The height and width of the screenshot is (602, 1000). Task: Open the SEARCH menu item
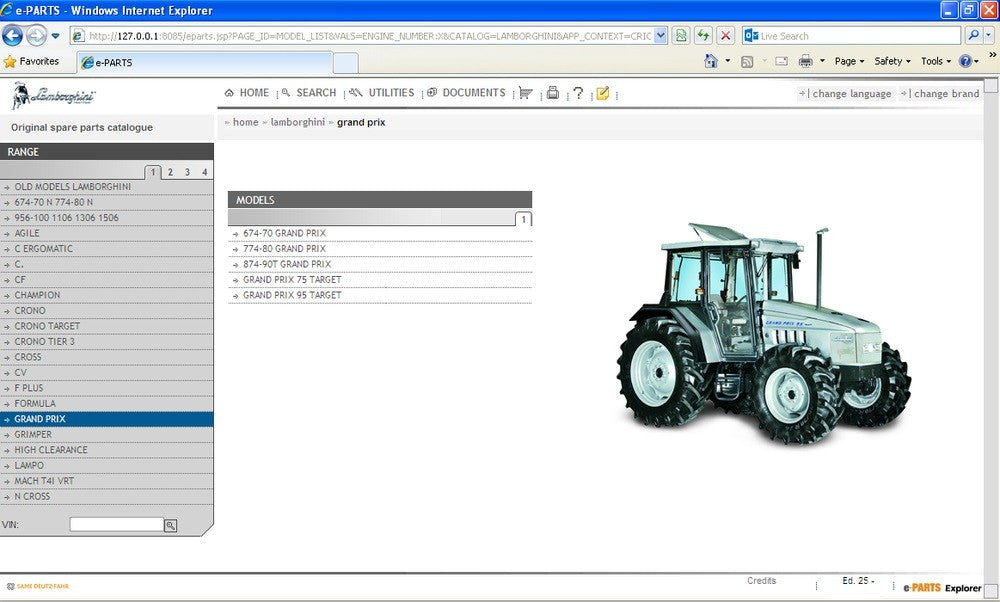[x=309, y=93]
